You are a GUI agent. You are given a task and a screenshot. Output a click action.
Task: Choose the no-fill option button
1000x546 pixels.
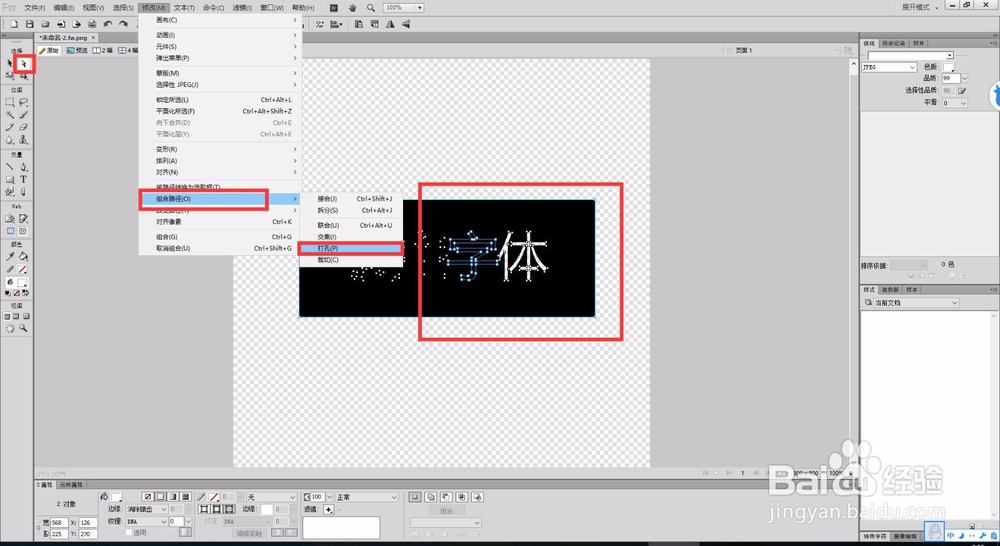[x=148, y=496]
